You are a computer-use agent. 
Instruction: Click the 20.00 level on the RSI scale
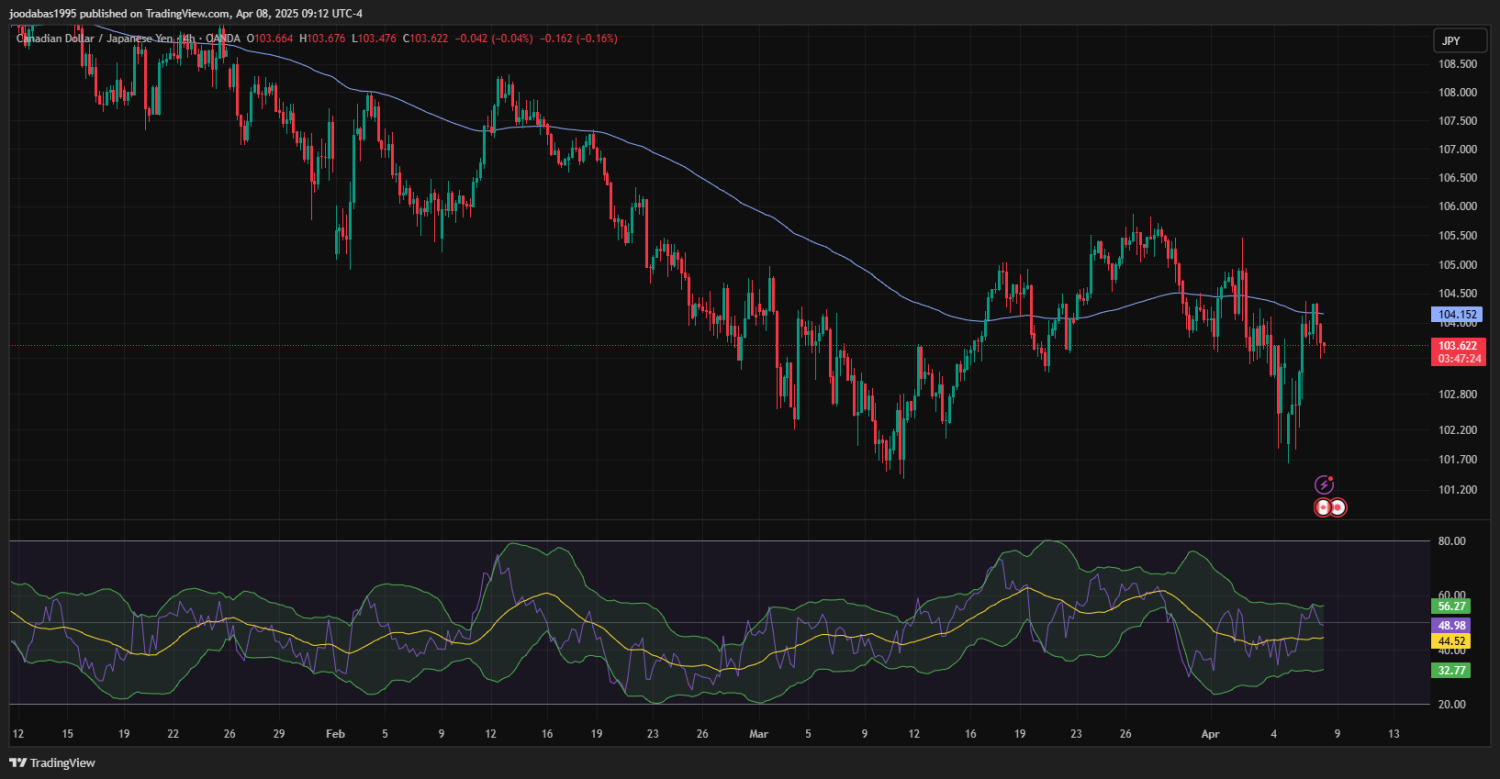click(x=1451, y=704)
